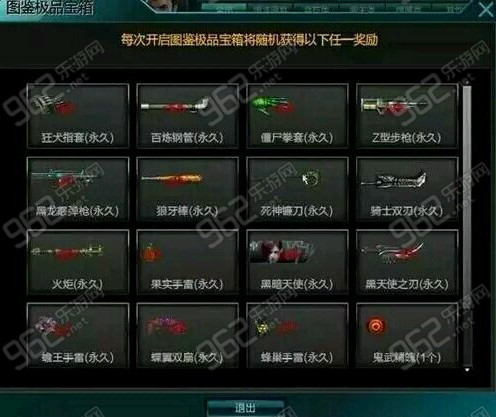Open the 黑暗天使(永久) character thumbnail
Viewport: 496px width, 417px height.
(297, 262)
